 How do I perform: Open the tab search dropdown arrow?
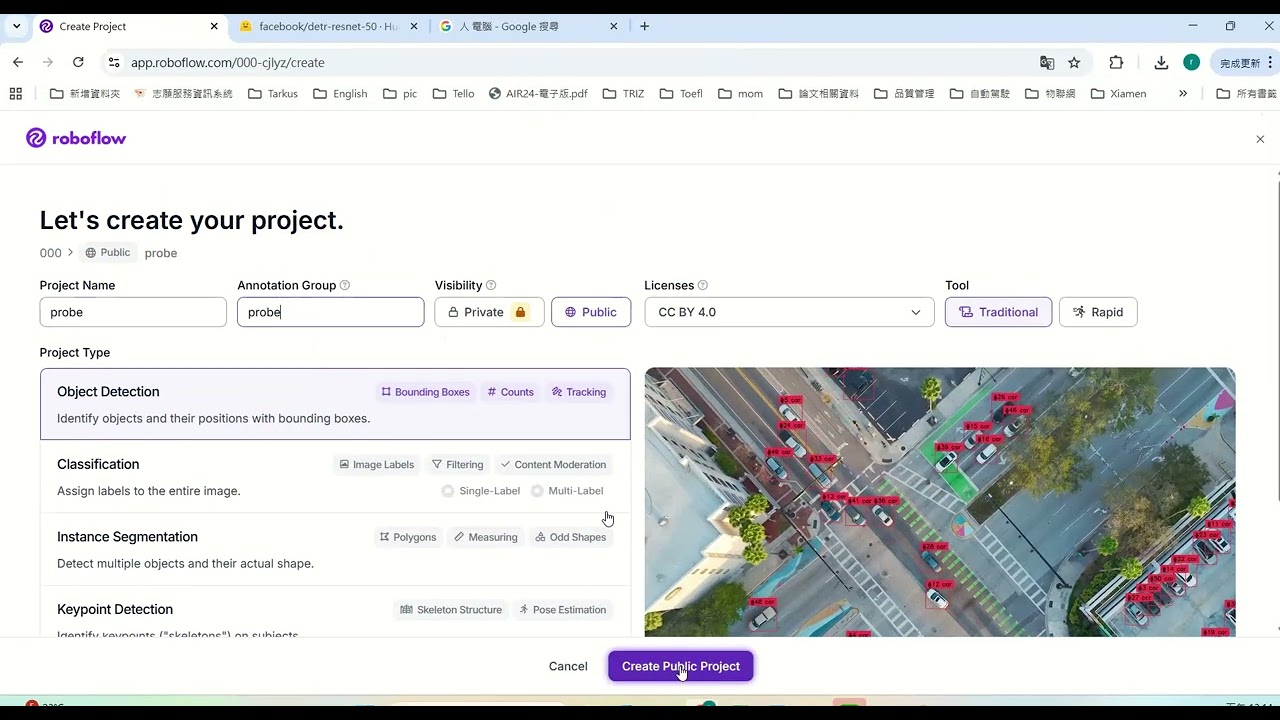click(16, 26)
